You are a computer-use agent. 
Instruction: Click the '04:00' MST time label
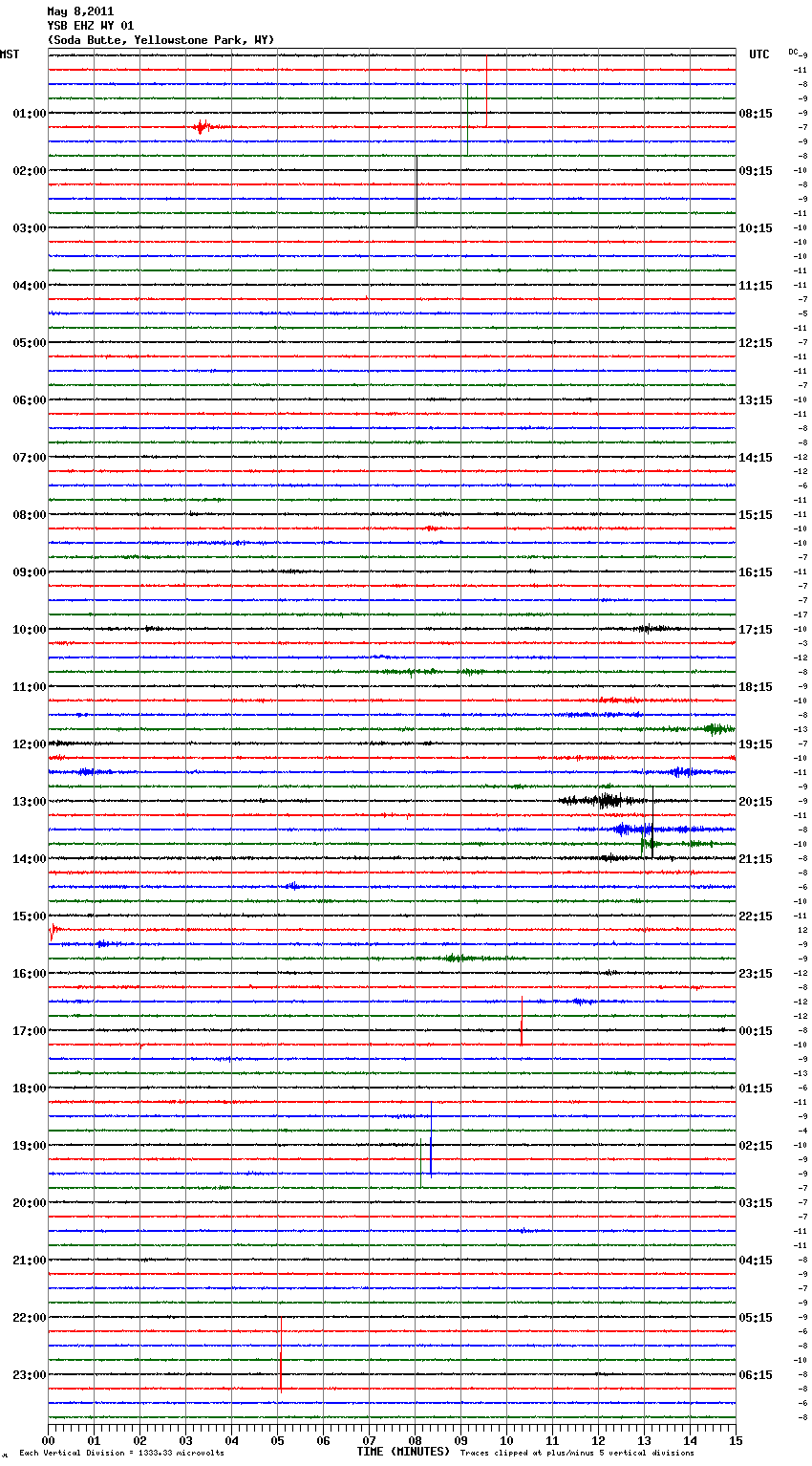30,285
